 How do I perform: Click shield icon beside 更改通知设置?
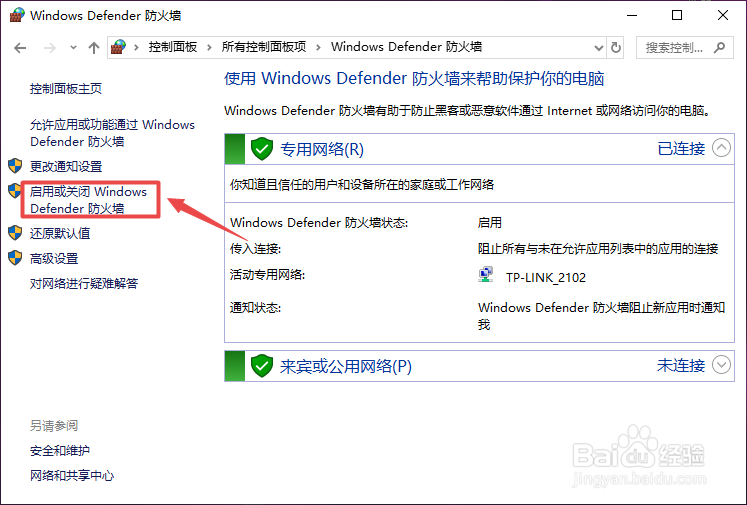15,166
